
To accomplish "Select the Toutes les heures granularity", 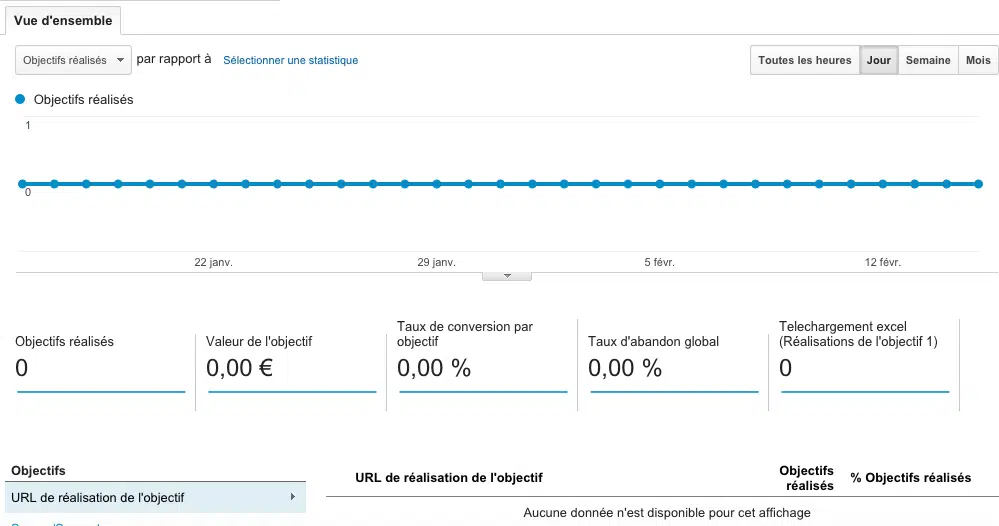I will 804,60.
